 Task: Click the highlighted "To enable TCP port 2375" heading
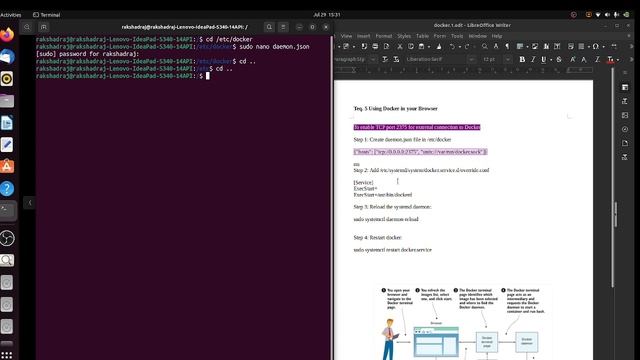coord(417,127)
